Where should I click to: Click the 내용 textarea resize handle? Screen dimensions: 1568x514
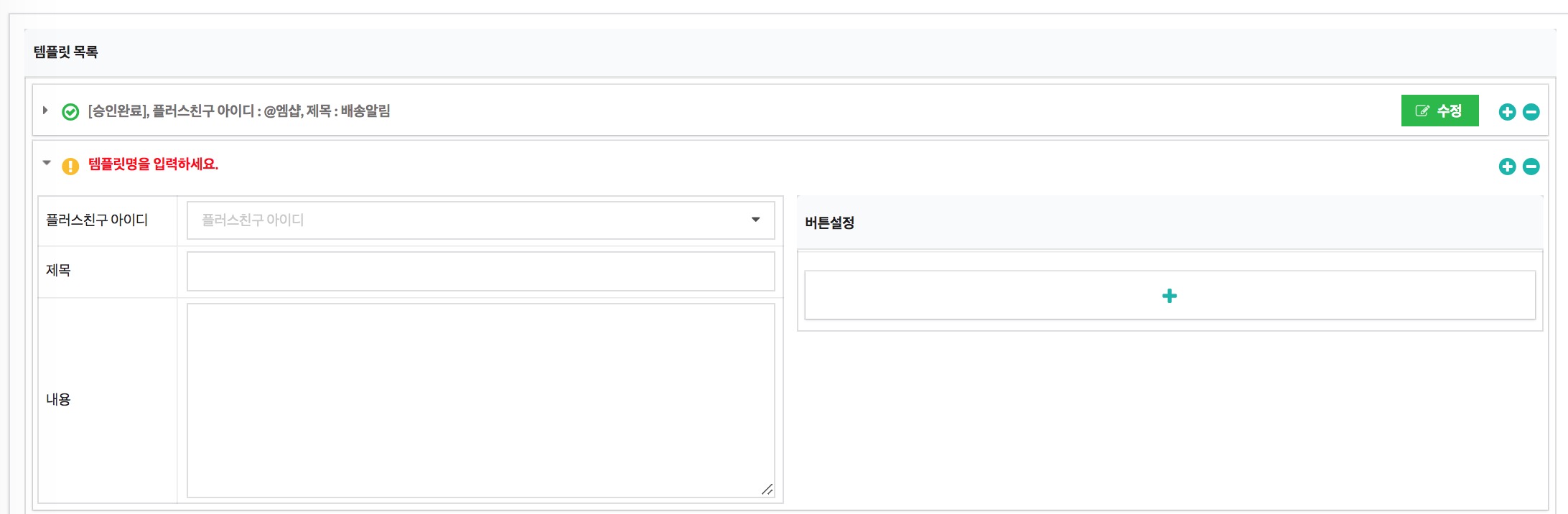(x=767, y=490)
